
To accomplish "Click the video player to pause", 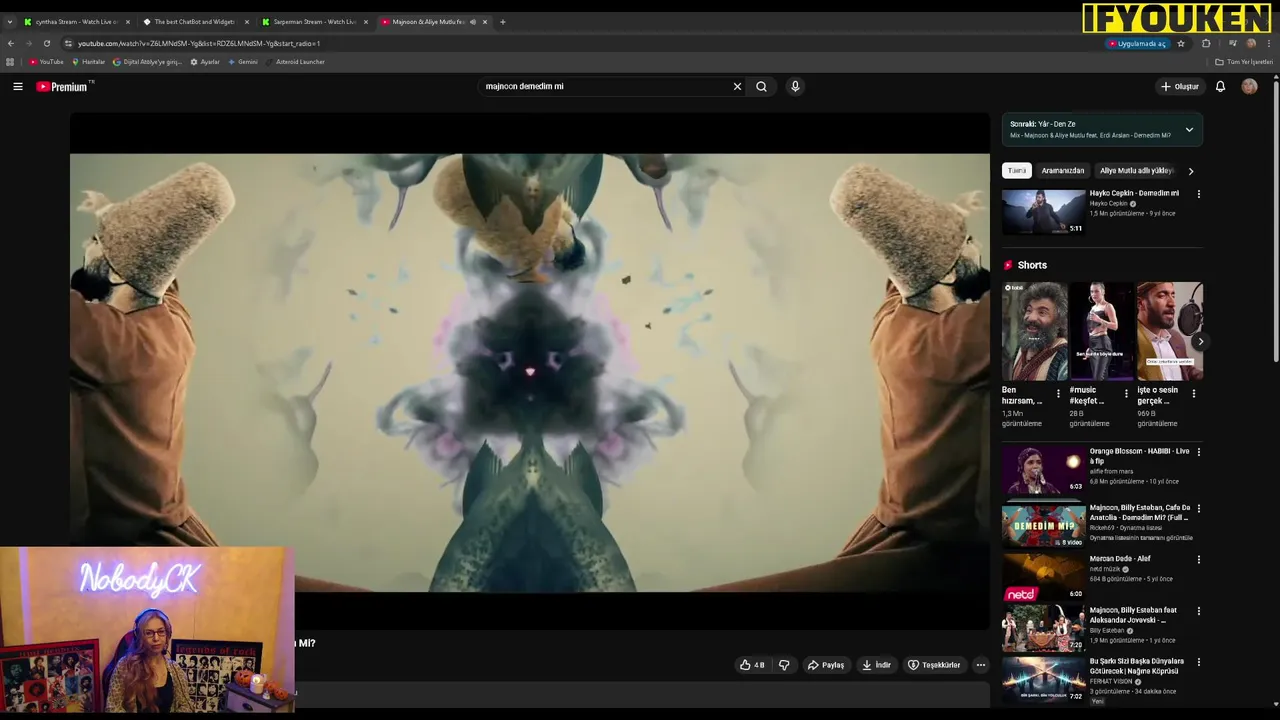I will coord(530,372).
